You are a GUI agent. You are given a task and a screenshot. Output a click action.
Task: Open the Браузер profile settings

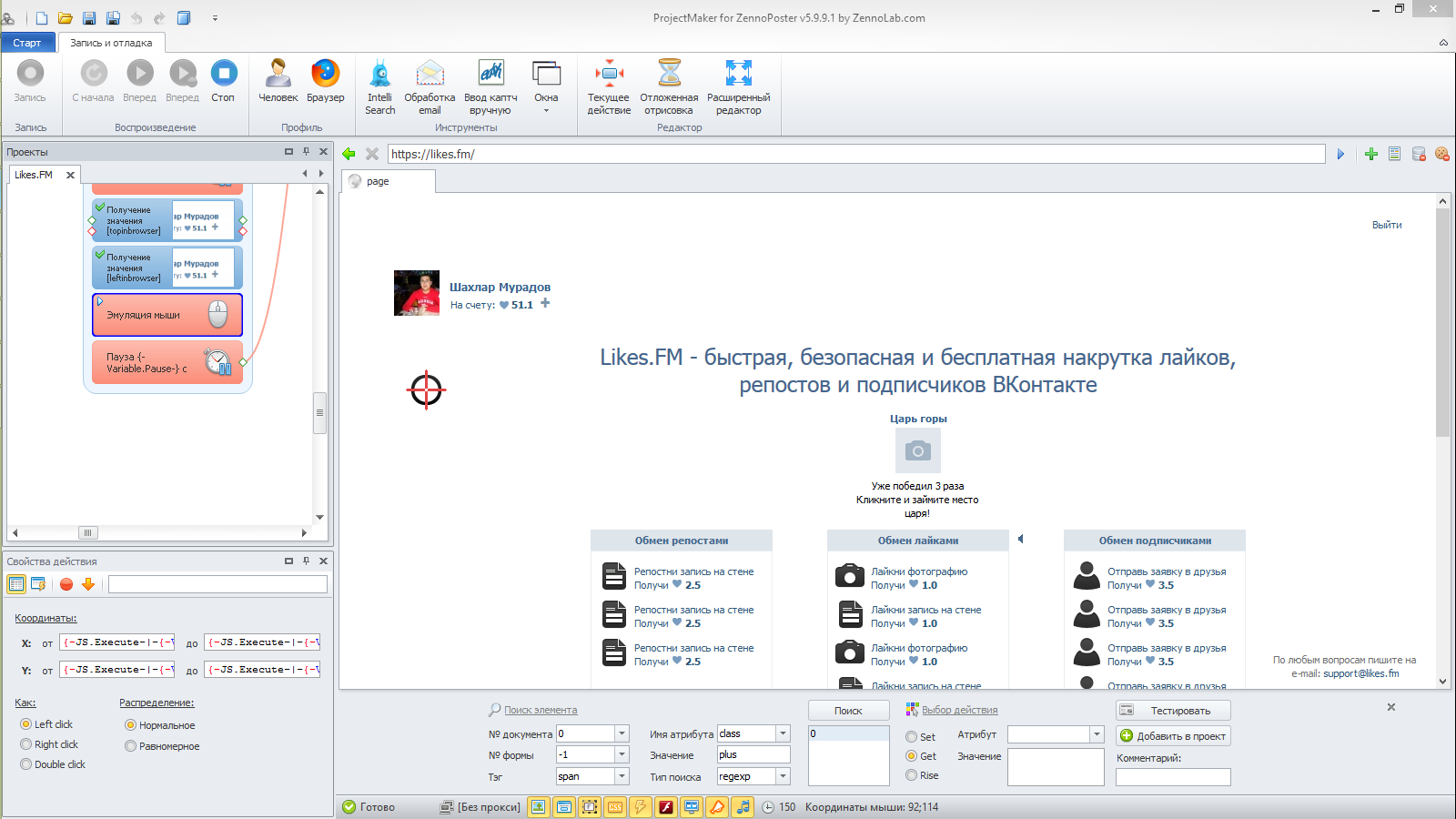point(325,81)
